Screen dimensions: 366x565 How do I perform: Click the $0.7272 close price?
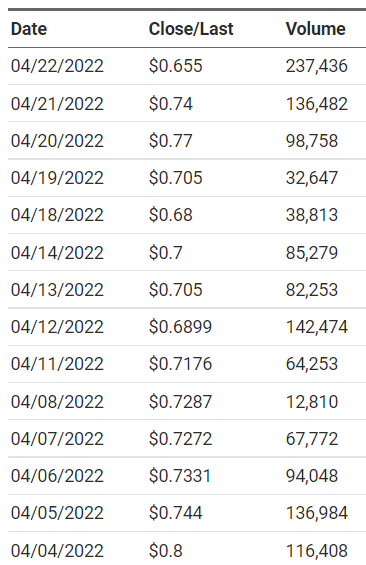click(180, 439)
